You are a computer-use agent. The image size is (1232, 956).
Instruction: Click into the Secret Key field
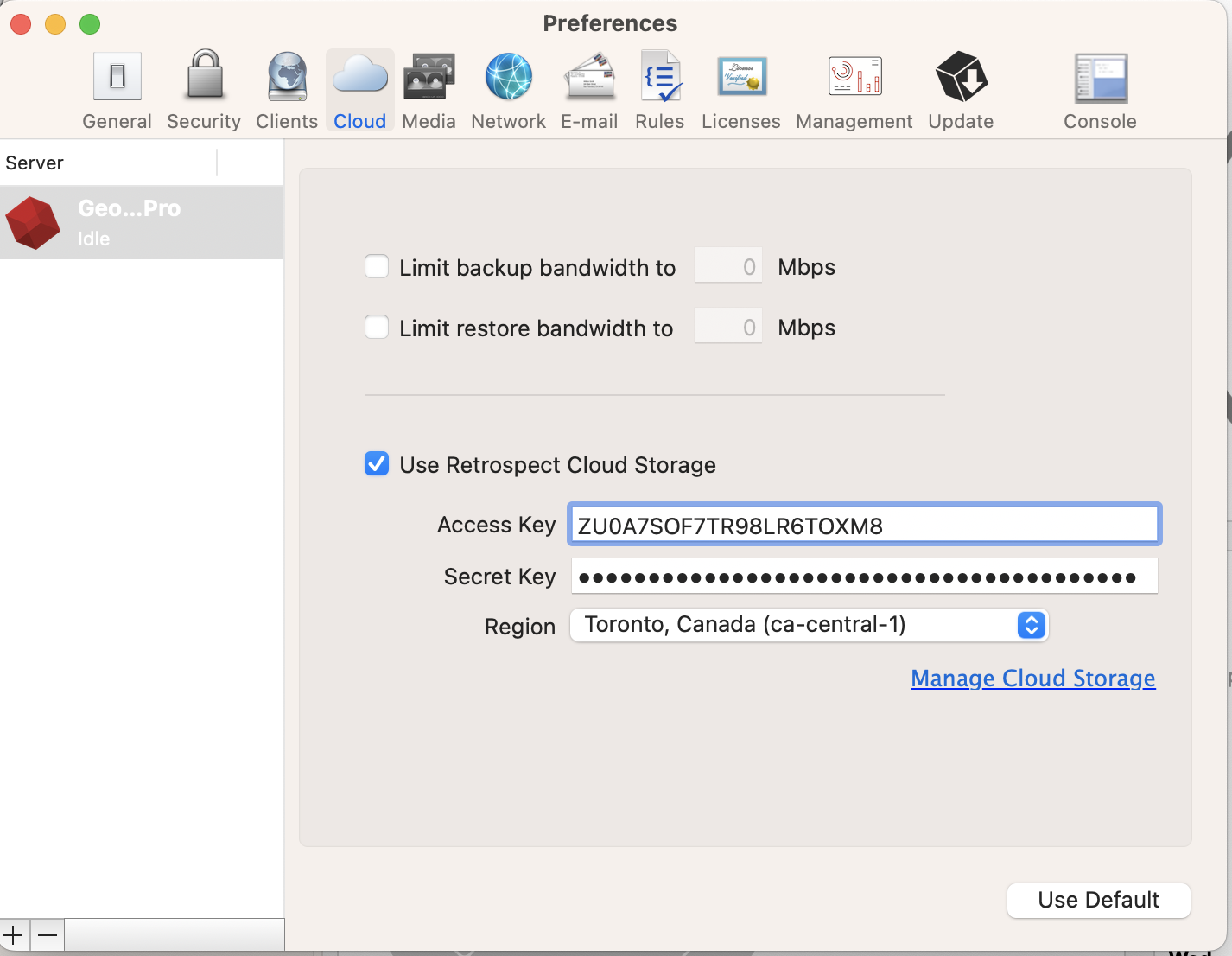point(864,577)
